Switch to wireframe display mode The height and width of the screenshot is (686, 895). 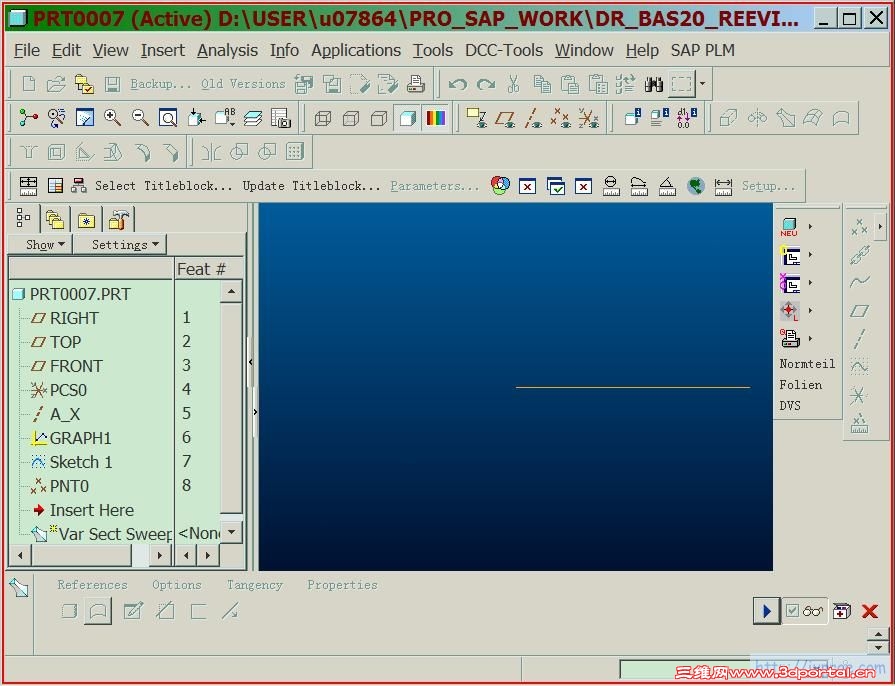pos(323,118)
